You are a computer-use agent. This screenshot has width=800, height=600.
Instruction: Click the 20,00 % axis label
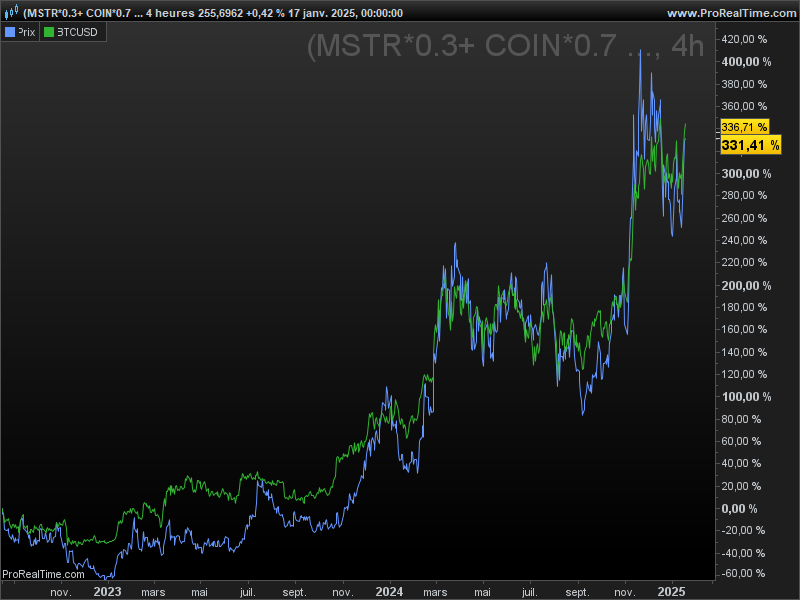[x=741, y=486]
